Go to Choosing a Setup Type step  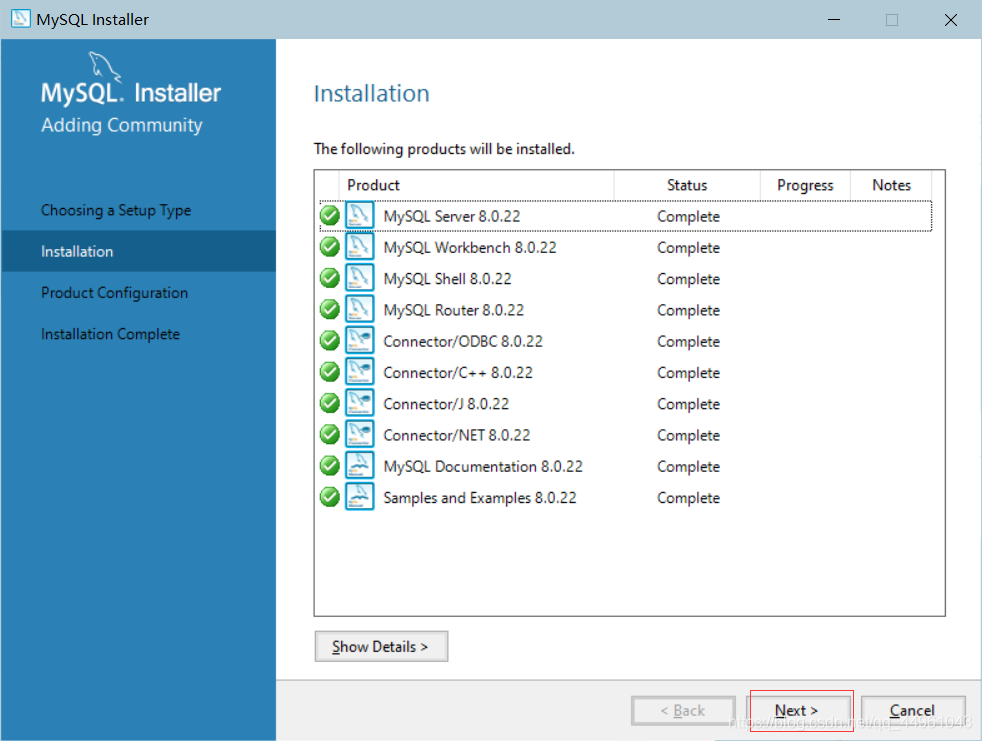point(116,210)
